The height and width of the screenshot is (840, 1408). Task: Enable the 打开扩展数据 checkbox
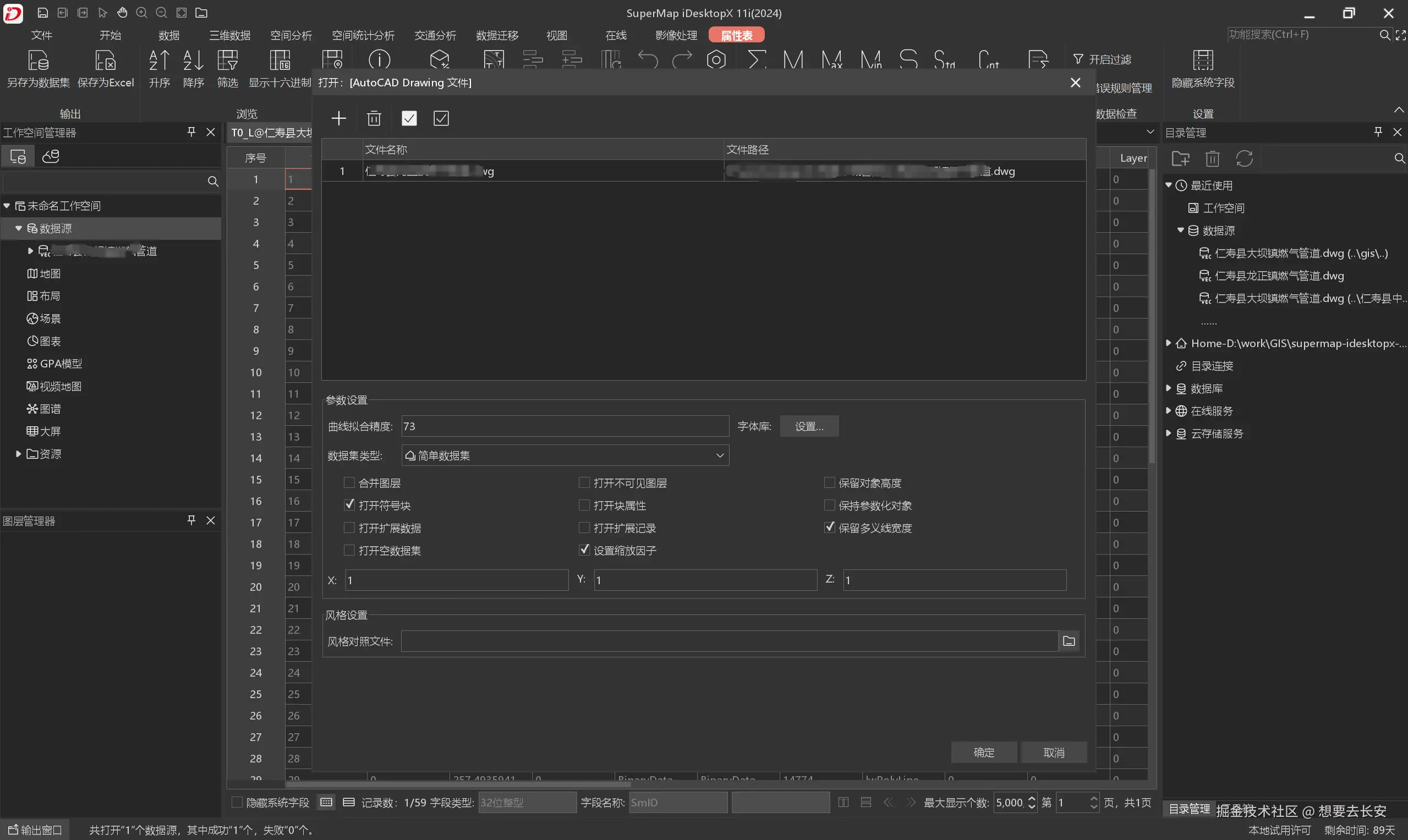tap(349, 528)
